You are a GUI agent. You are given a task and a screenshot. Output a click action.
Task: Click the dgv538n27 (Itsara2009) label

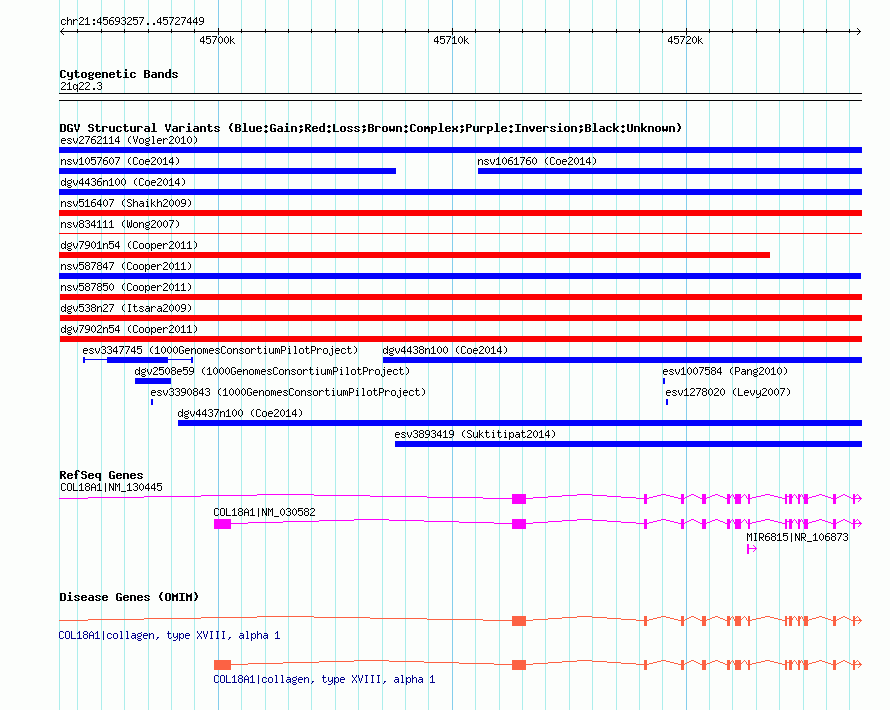coord(126,308)
